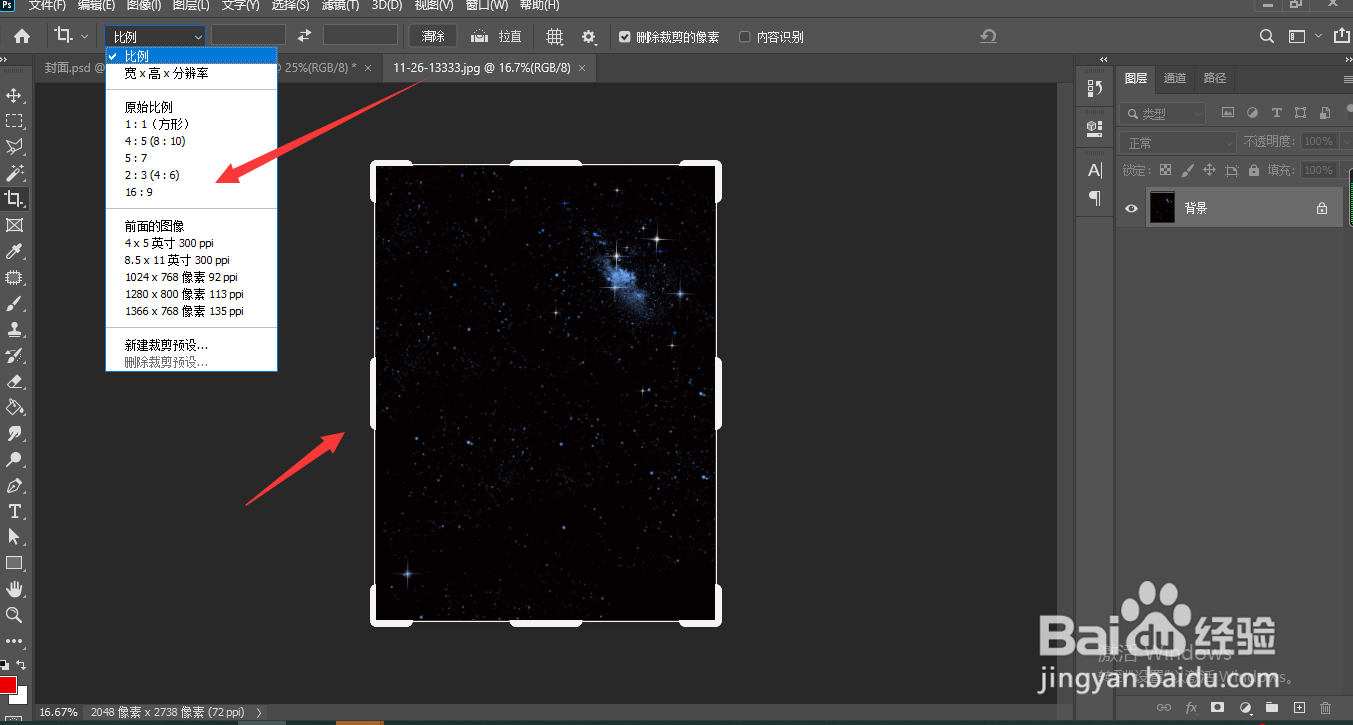Expand the Crop tool preset picker arrow
Image resolution: width=1353 pixels, height=725 pixels.
click(84, 37)
